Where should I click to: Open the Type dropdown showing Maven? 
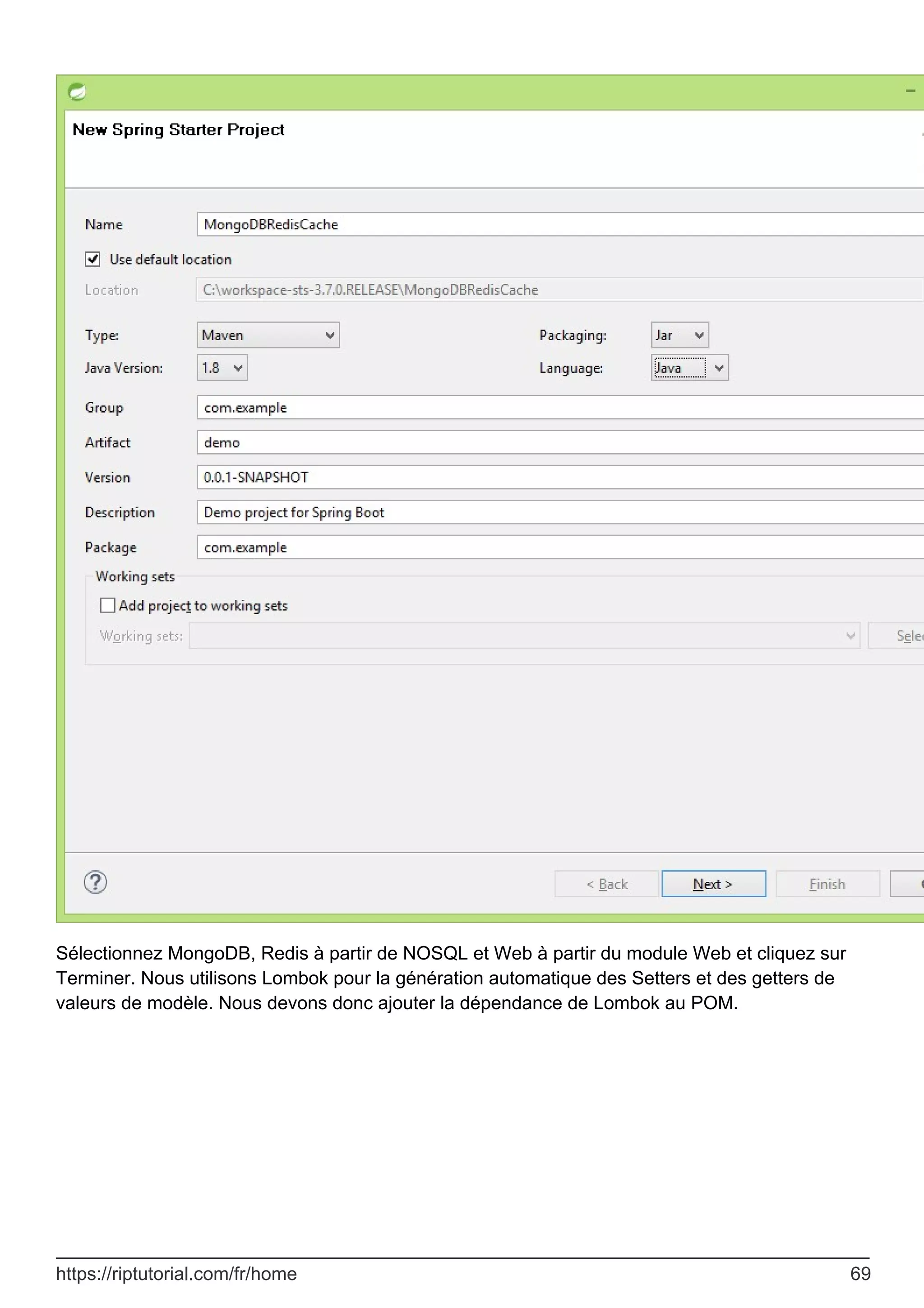pos(268,335)
